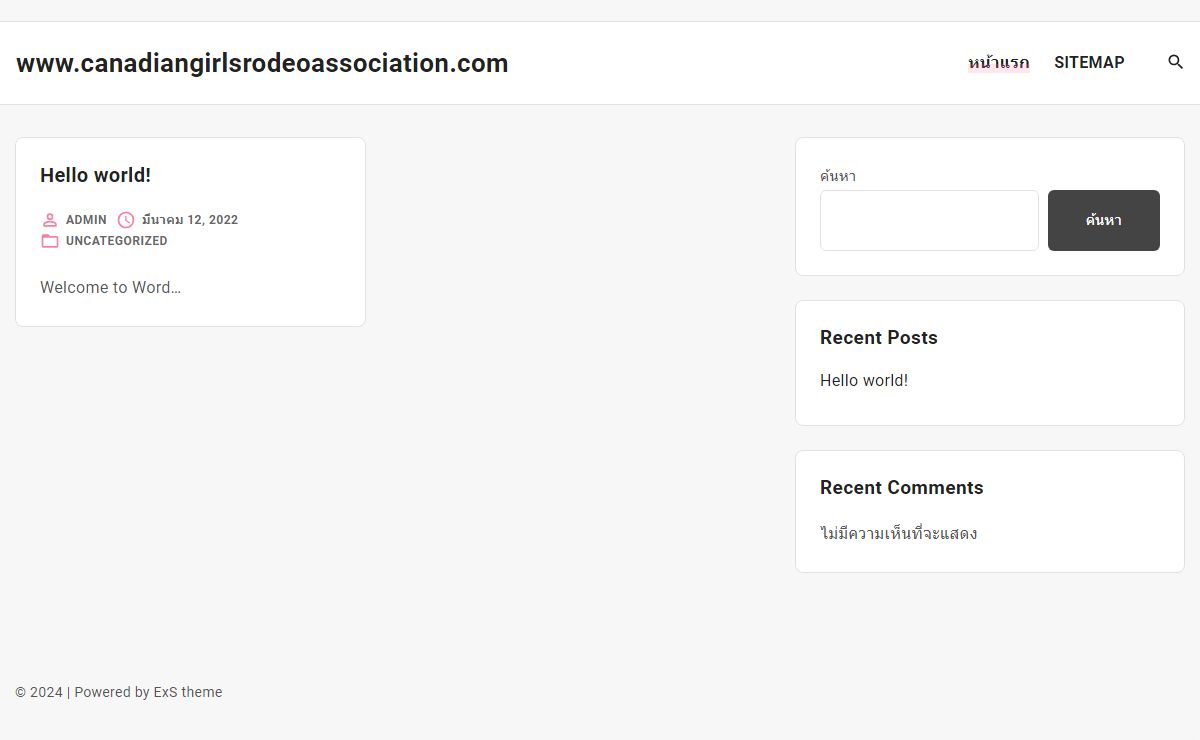The height and width of the screenshot is (740, 1200).
Task: Click the clock icon next to post date
Action: click(126, 220)
